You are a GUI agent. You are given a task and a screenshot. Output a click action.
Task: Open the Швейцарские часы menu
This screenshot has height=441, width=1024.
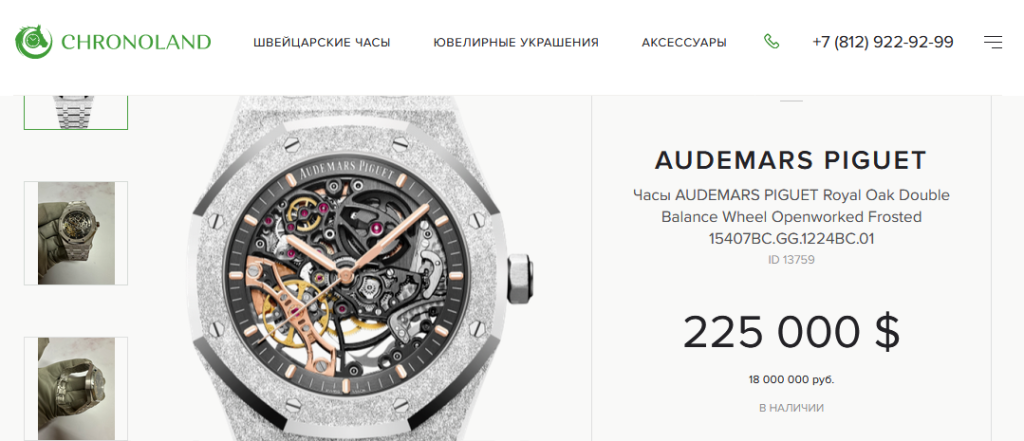pos(321,43)
